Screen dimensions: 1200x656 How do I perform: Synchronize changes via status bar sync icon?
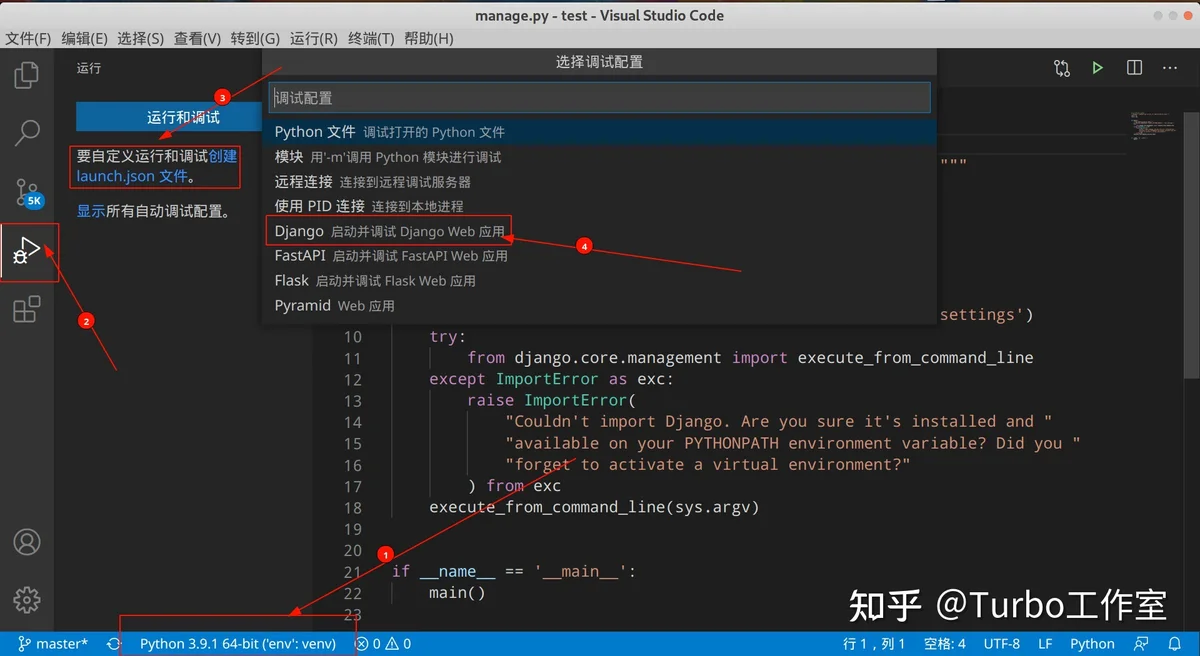[x=114, y=644]
